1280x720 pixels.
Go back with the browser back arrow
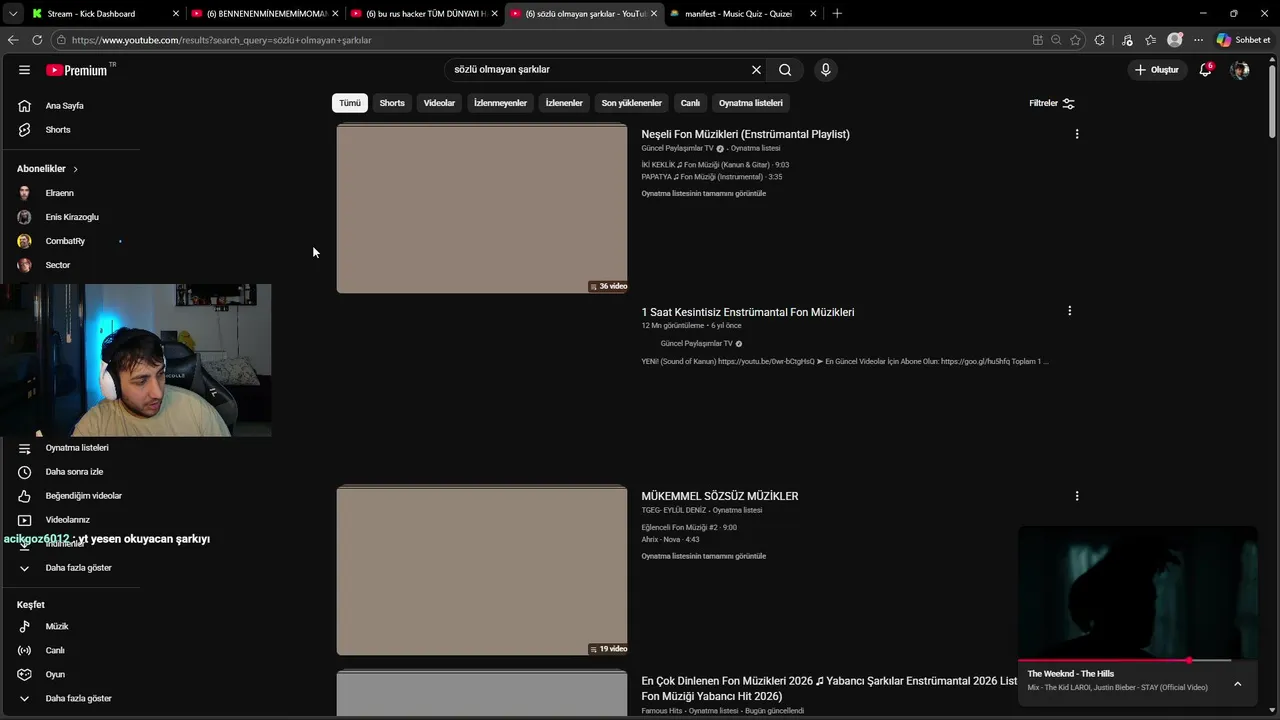13,40
